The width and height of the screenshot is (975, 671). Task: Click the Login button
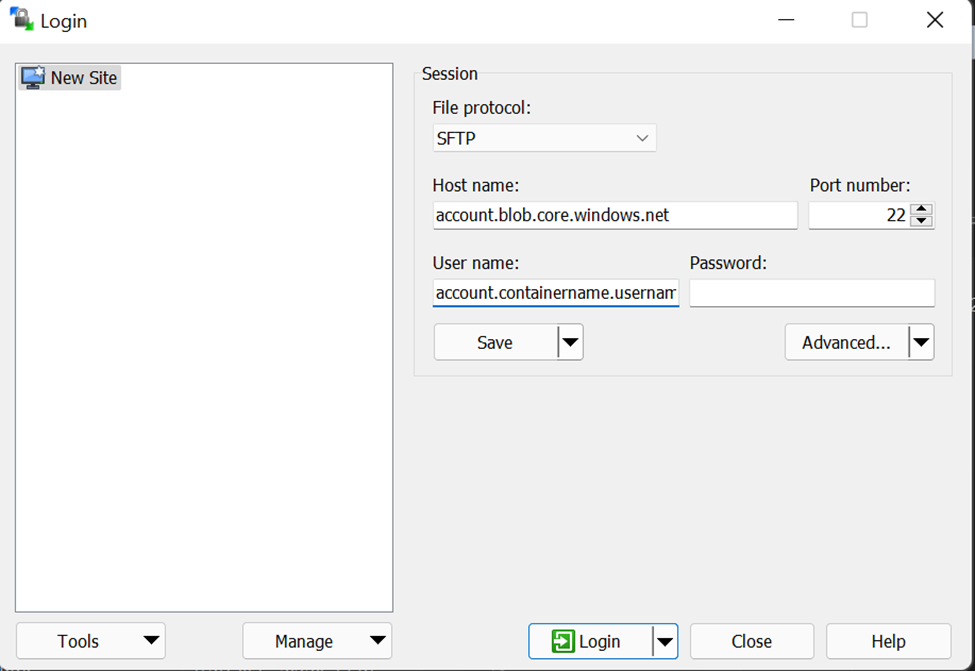[x=590, y=641]
